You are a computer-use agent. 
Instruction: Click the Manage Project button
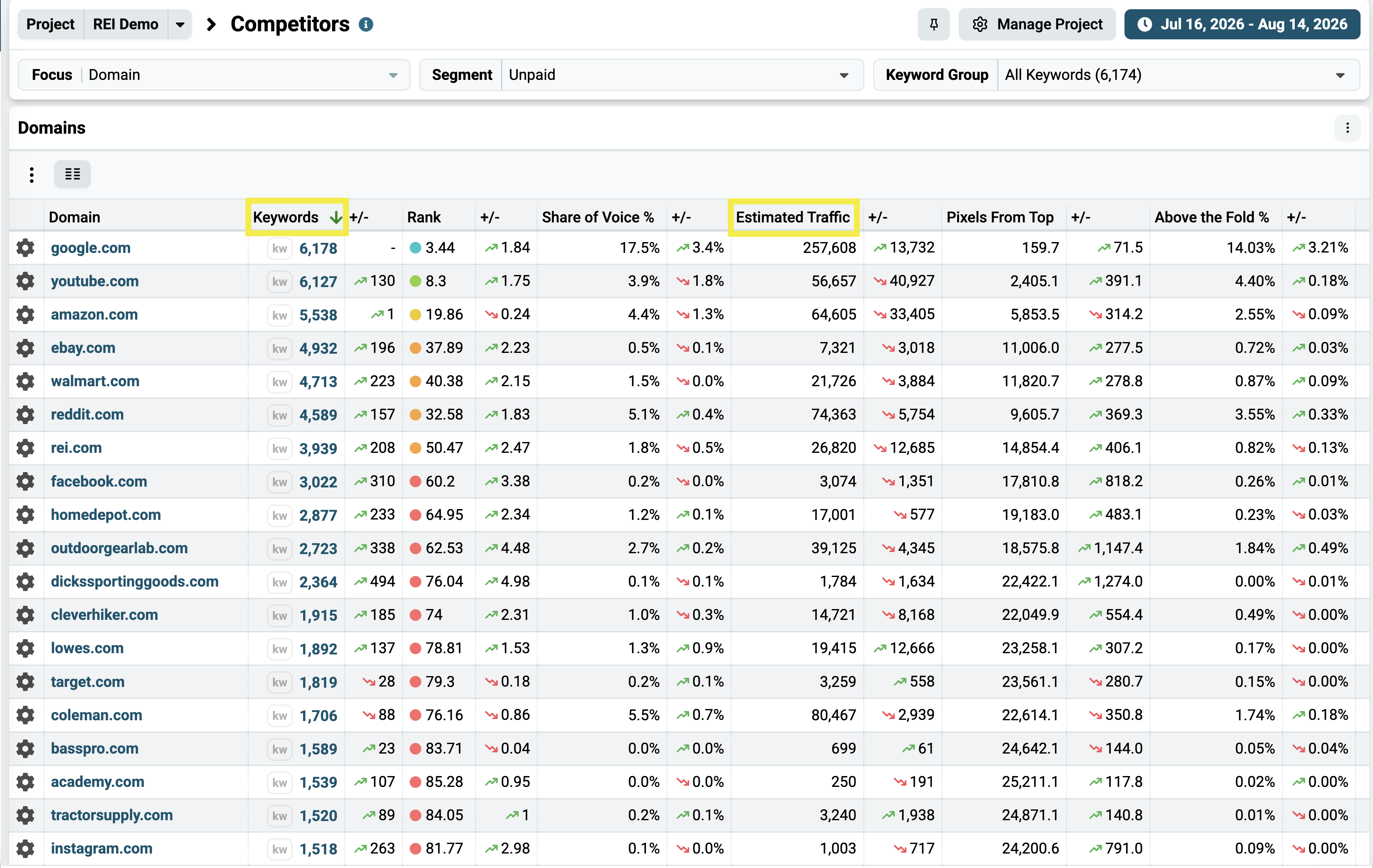click(x=1037, y=24)
